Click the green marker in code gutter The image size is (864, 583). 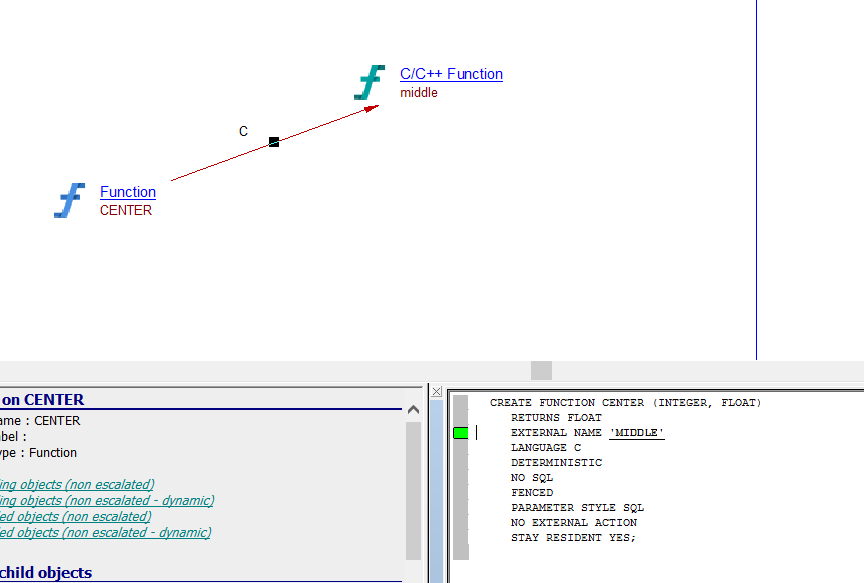tap(460, 433)
